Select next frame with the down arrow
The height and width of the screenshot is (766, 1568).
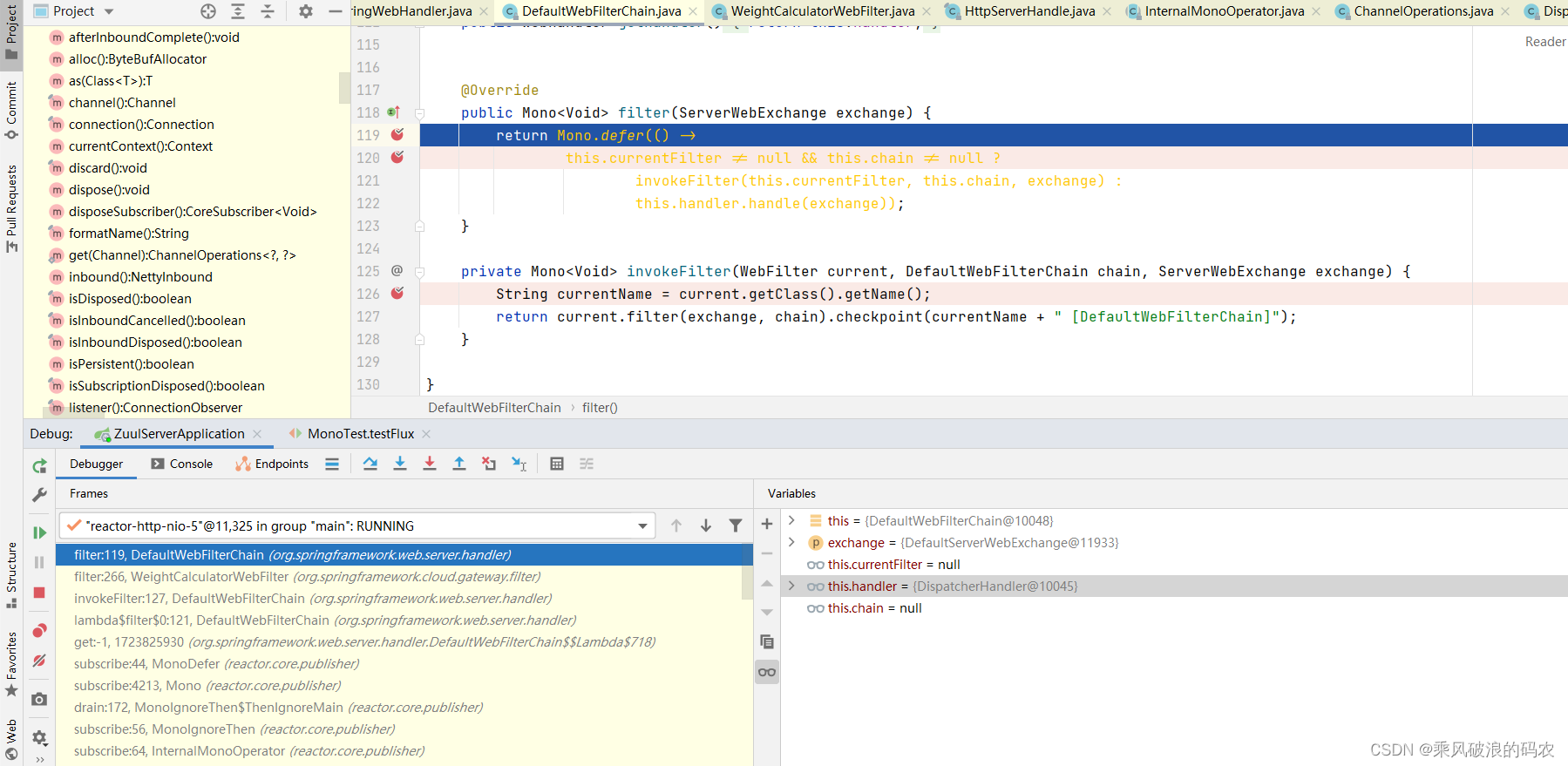(706, 525)
